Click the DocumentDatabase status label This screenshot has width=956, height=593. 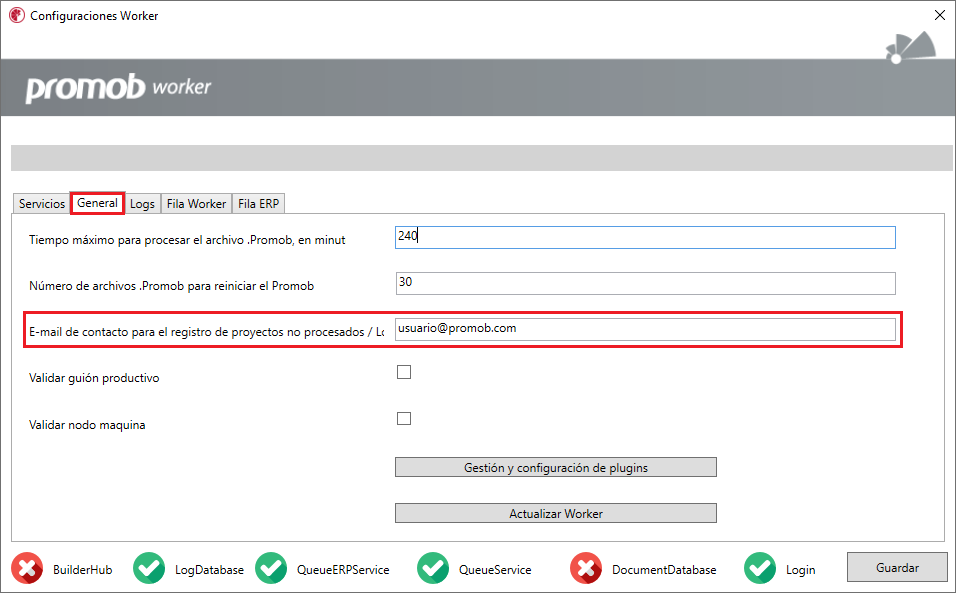[664, 570]
